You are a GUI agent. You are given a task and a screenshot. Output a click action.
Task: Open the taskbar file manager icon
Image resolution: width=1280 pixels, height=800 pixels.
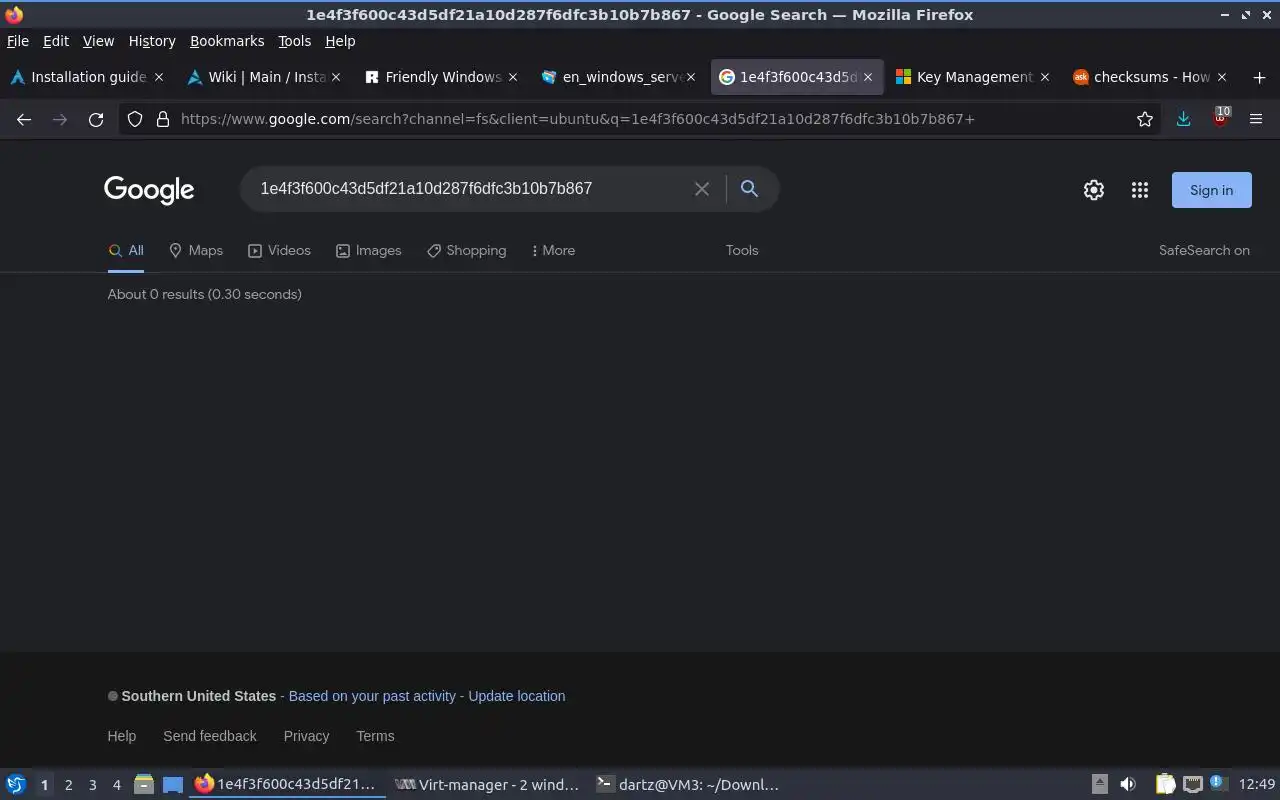143,784
